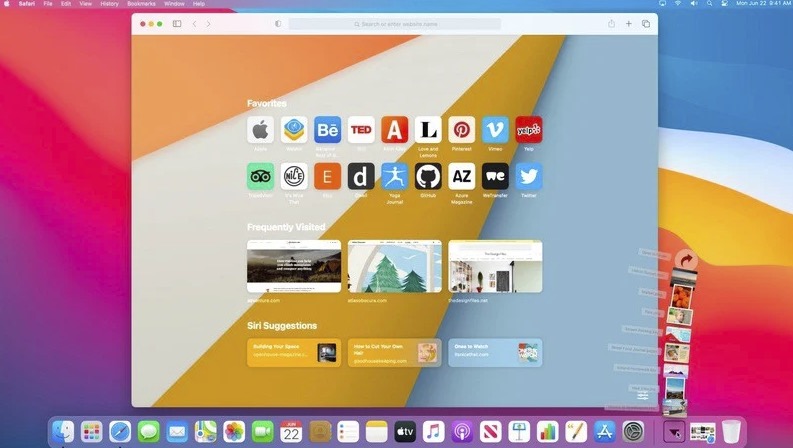The height and width of the screenshot is (448, 793).
Task: Open the orange A favorite icon
Action: pyautogui.click(x=394, y=130)
